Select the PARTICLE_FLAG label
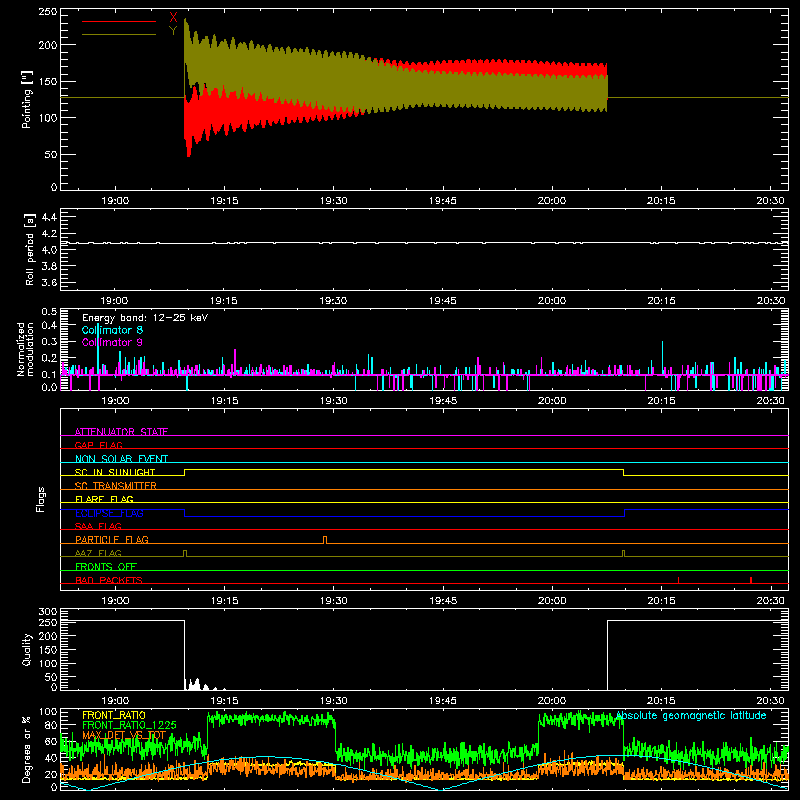 (112, 539)
